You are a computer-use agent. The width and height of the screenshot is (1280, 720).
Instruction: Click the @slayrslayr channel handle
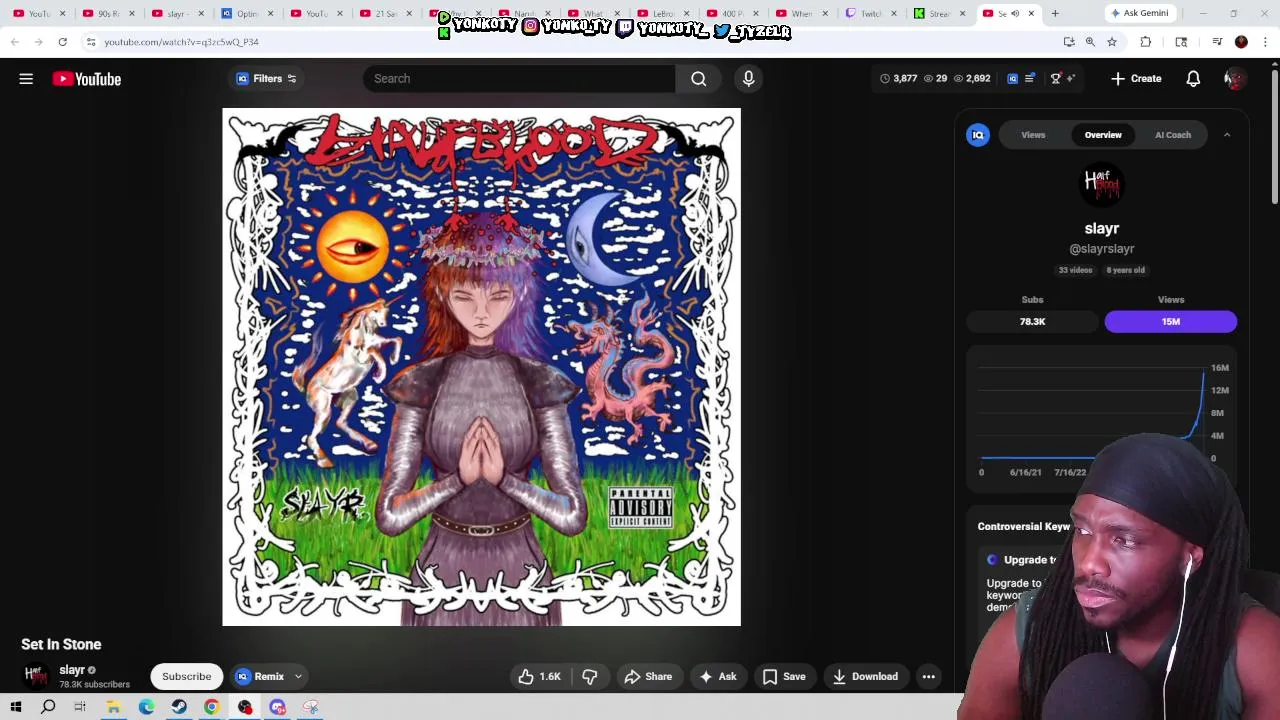click(1101, 249)
